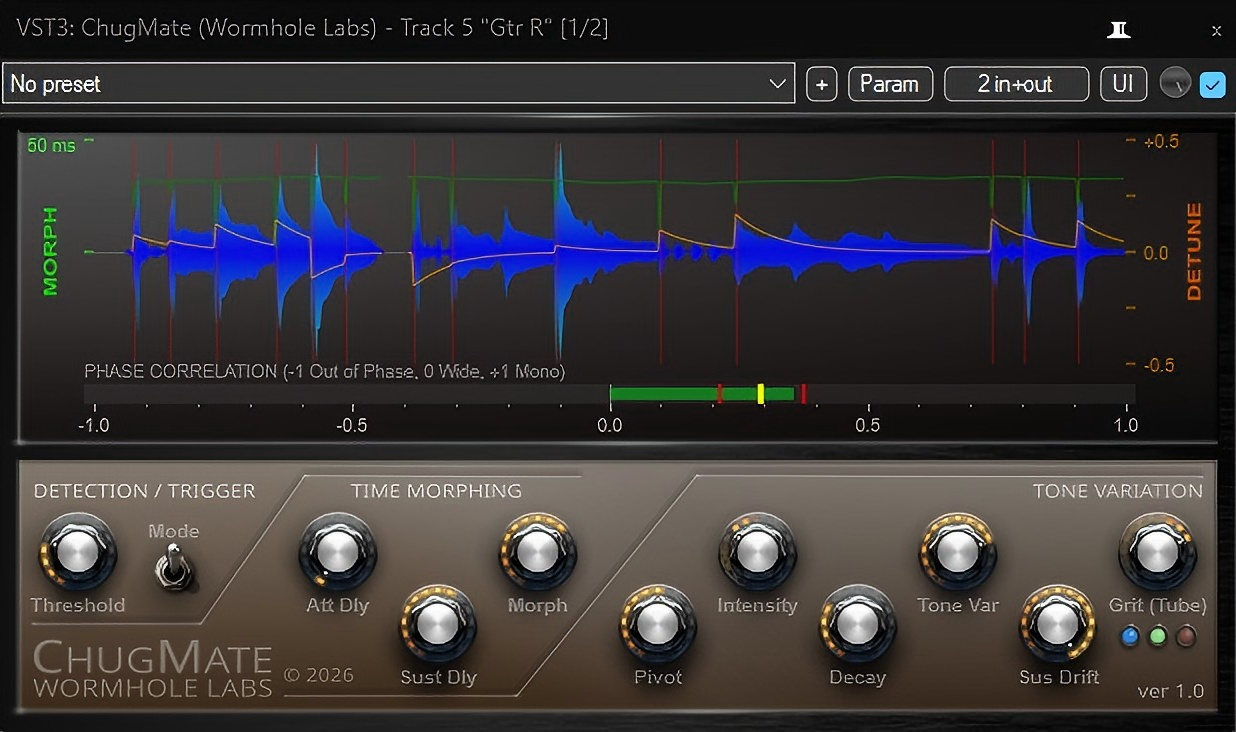Viewport: 1236px width, 732px height.
Task: Click the MORPH axis label
Action: 50,252
